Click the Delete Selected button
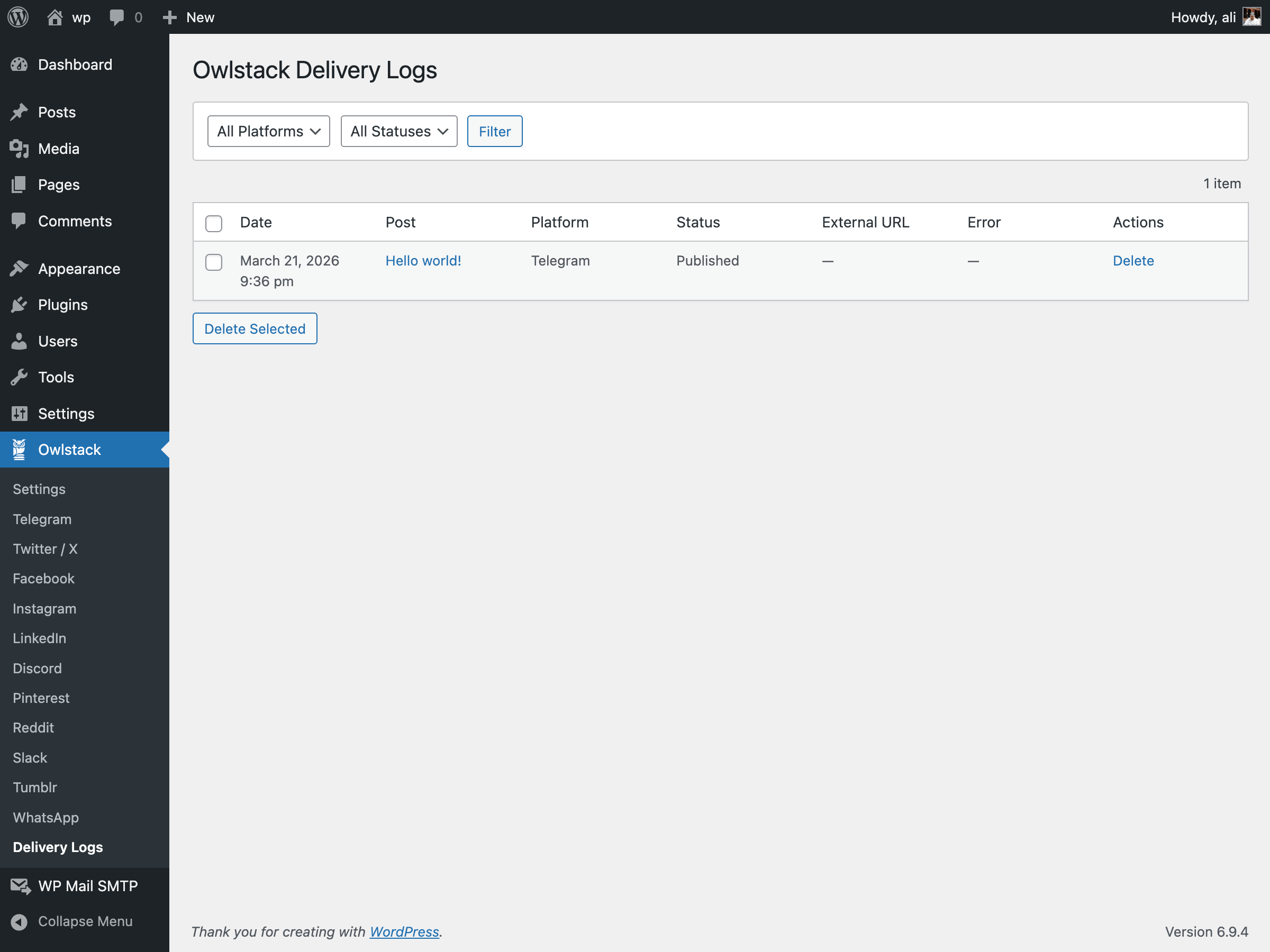Viewport: 1270px width, 952px height. click(x=255, y=329)
